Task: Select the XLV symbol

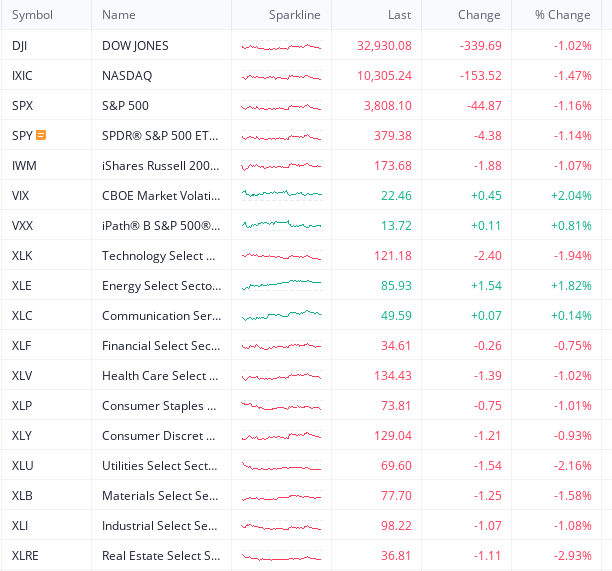Action: click(22, 375)
